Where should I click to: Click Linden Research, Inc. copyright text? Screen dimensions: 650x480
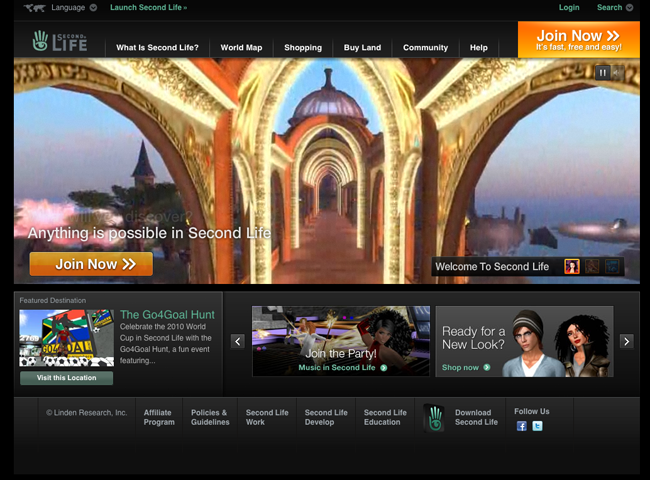87,413
